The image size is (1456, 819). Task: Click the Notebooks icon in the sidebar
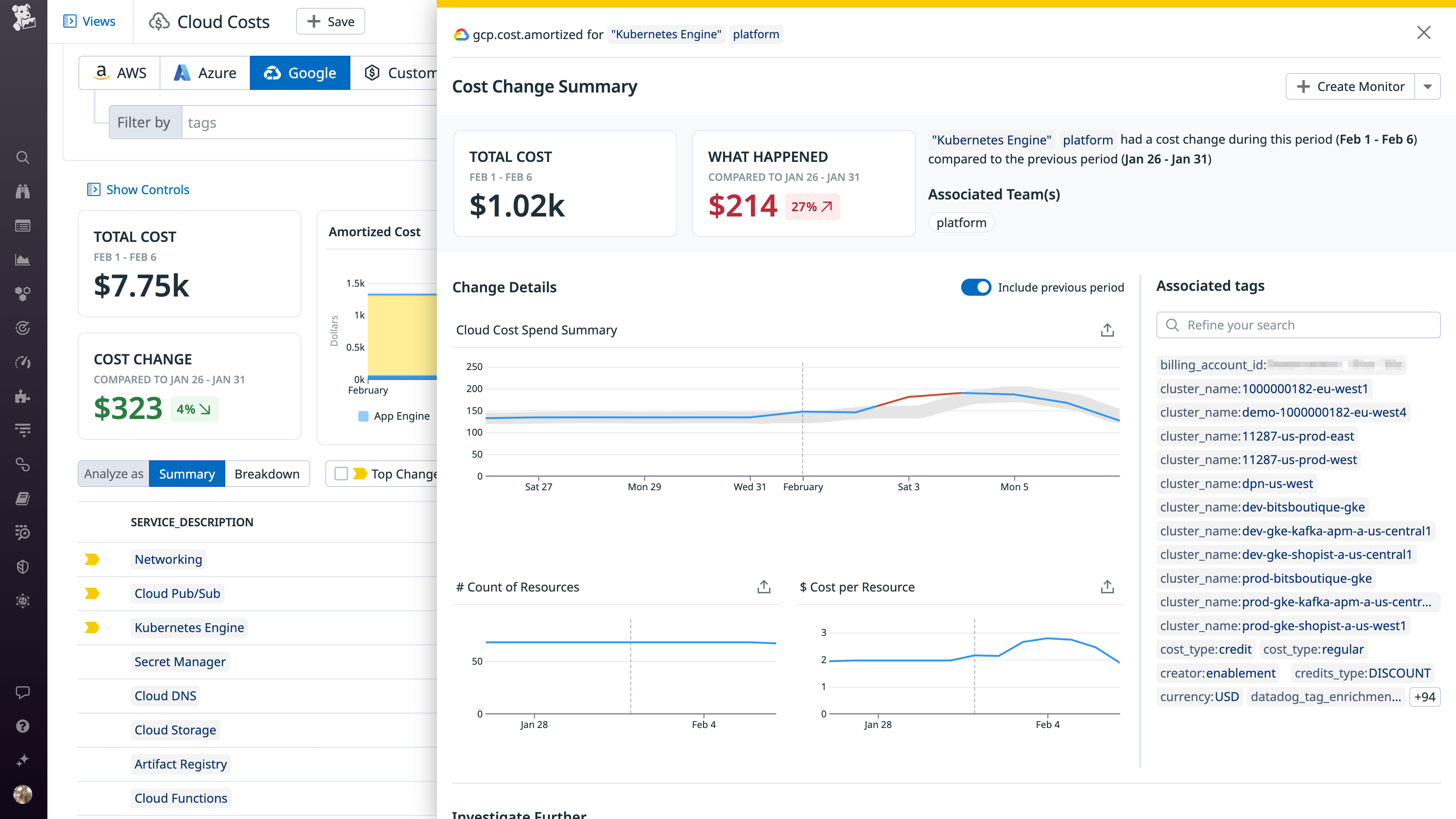[x=23, y=498]
